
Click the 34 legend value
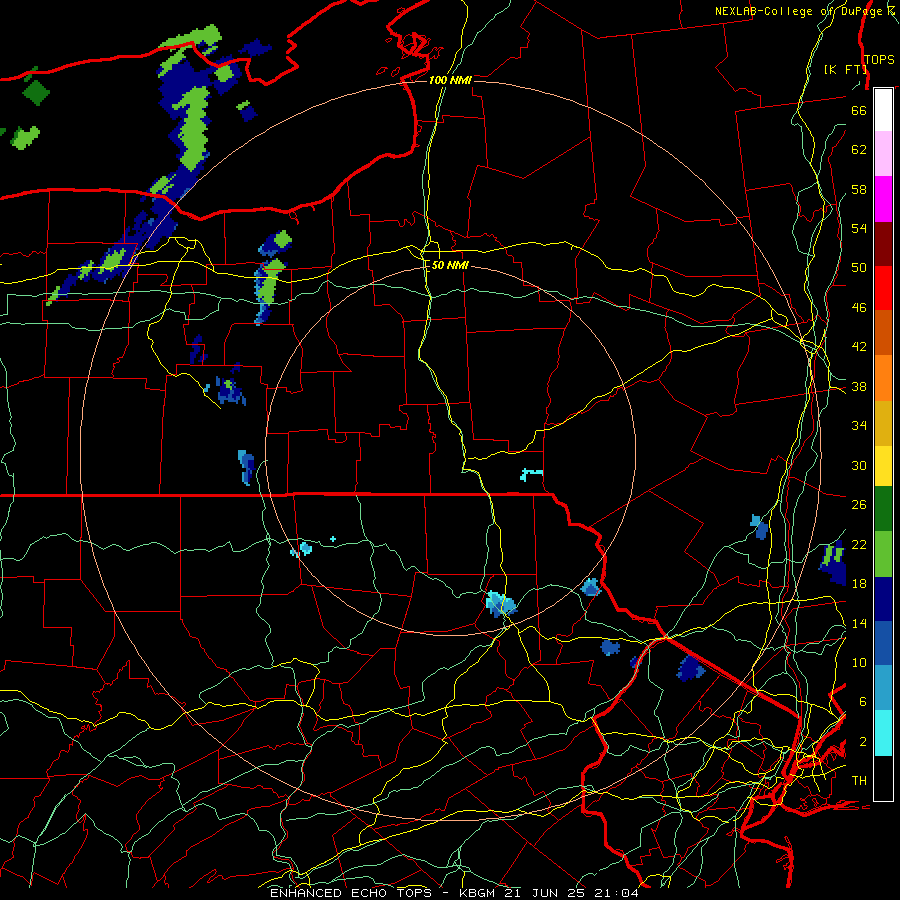[859, 425]
